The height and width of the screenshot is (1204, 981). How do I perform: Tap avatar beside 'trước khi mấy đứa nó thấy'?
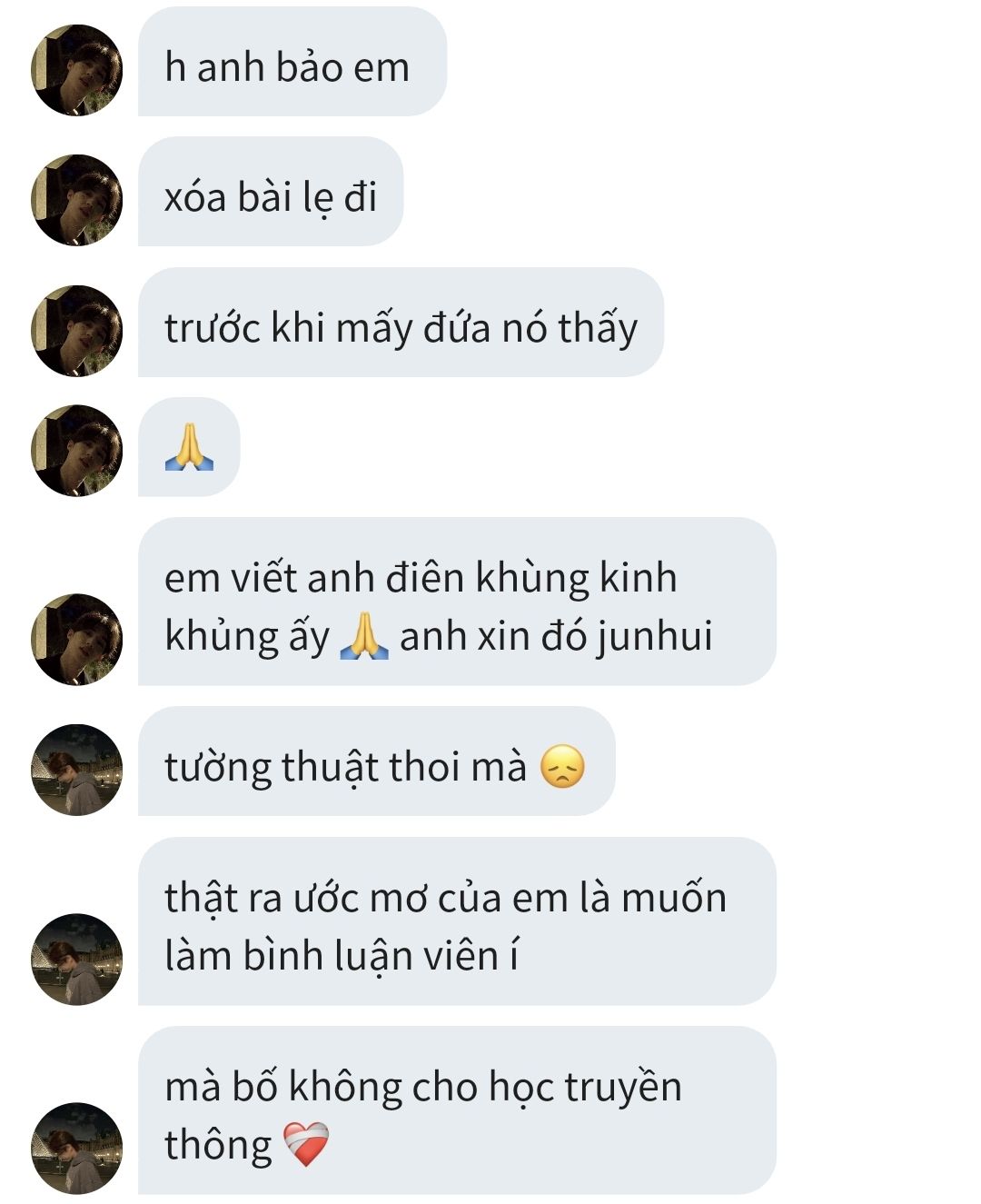pos(77,331)
